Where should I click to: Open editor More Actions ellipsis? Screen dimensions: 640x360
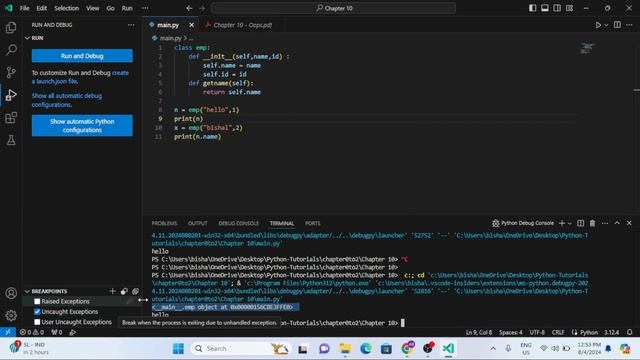click(629, 25)
